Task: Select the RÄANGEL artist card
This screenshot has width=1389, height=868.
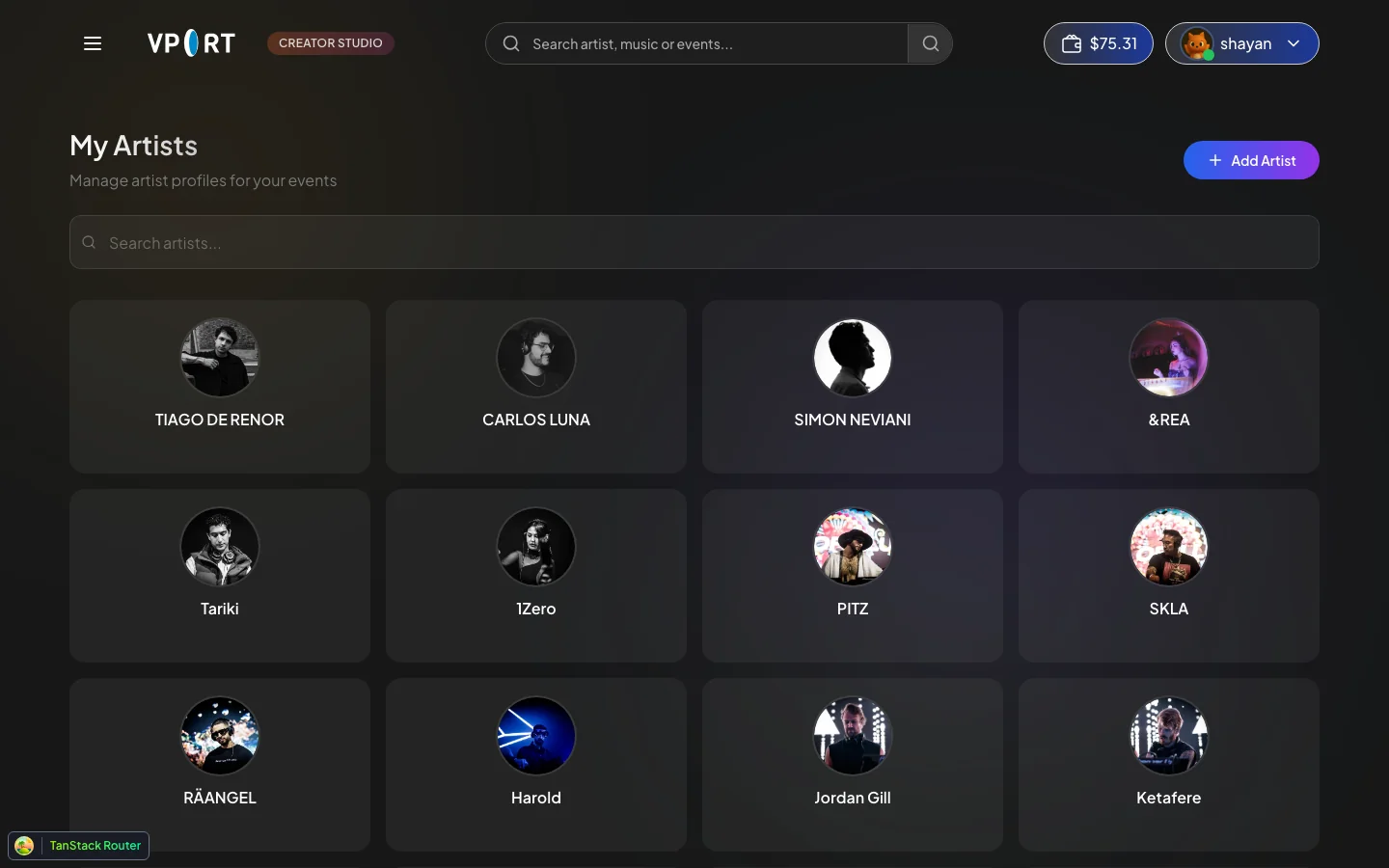Action: [x=220, y=765]
